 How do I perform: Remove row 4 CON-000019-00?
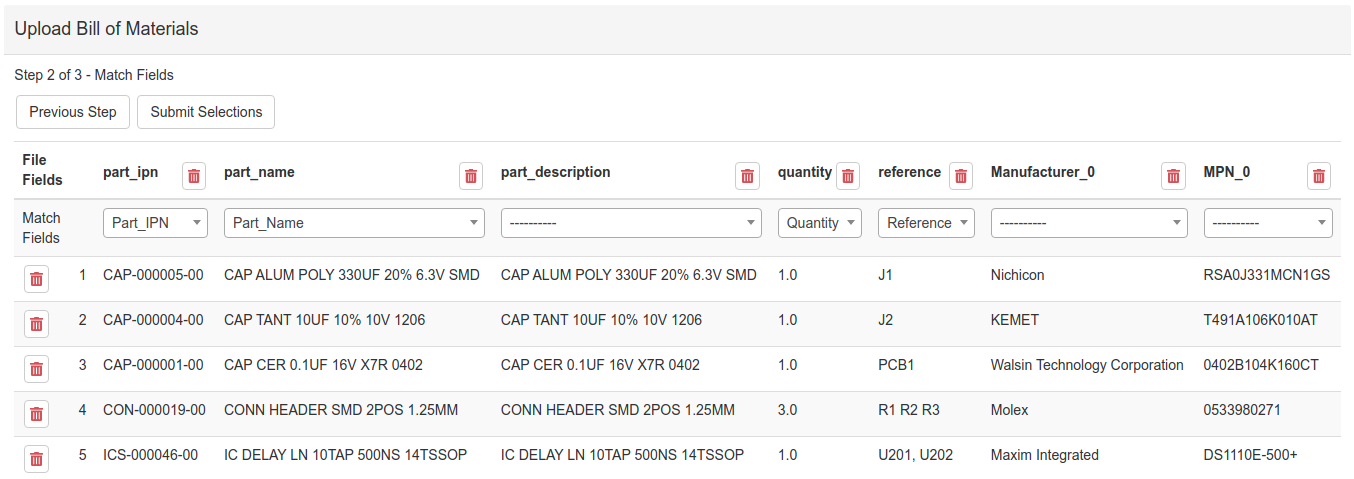(x=37, y=414)
